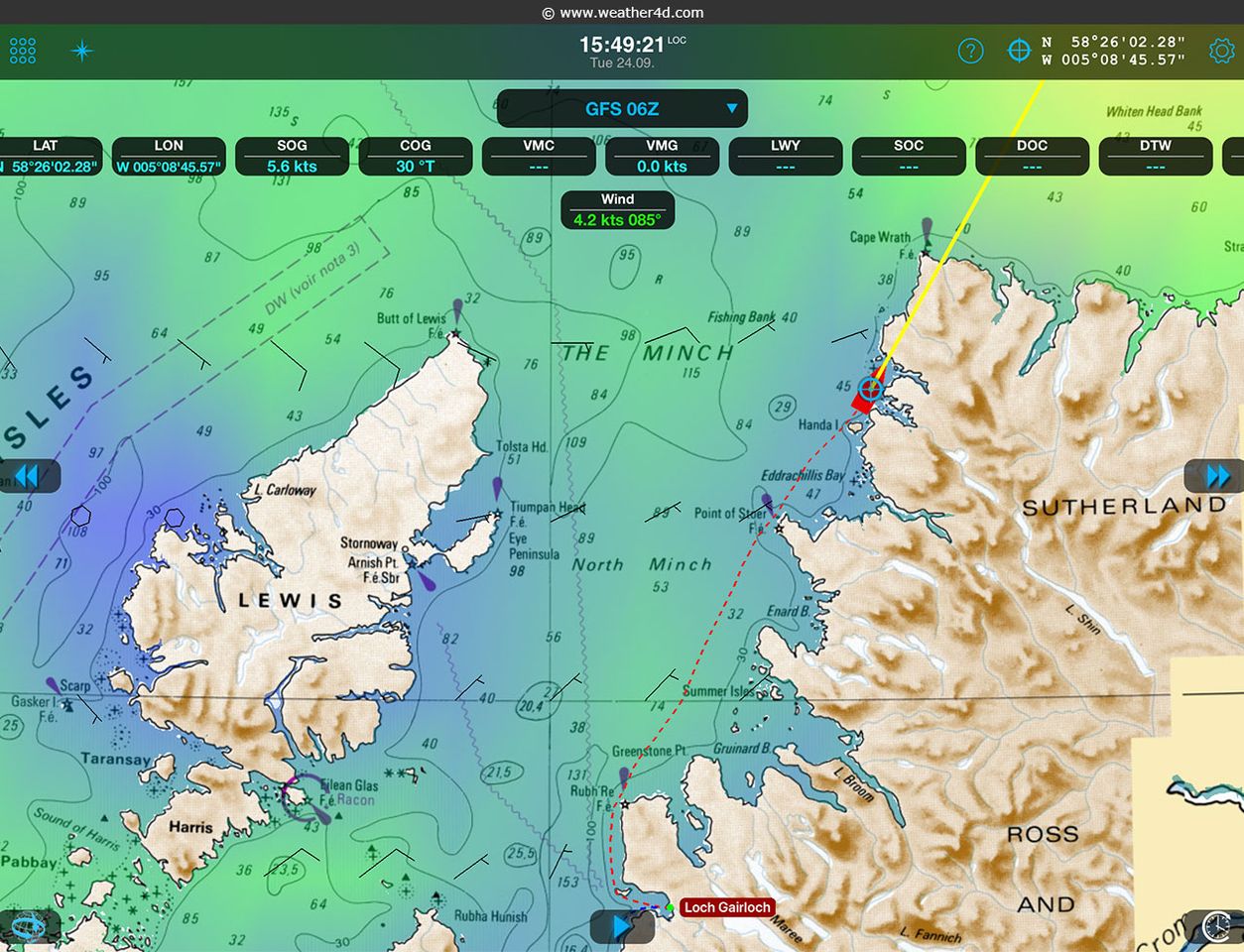
Task: Tap the Greenstone Pt label
Action: 649,752
